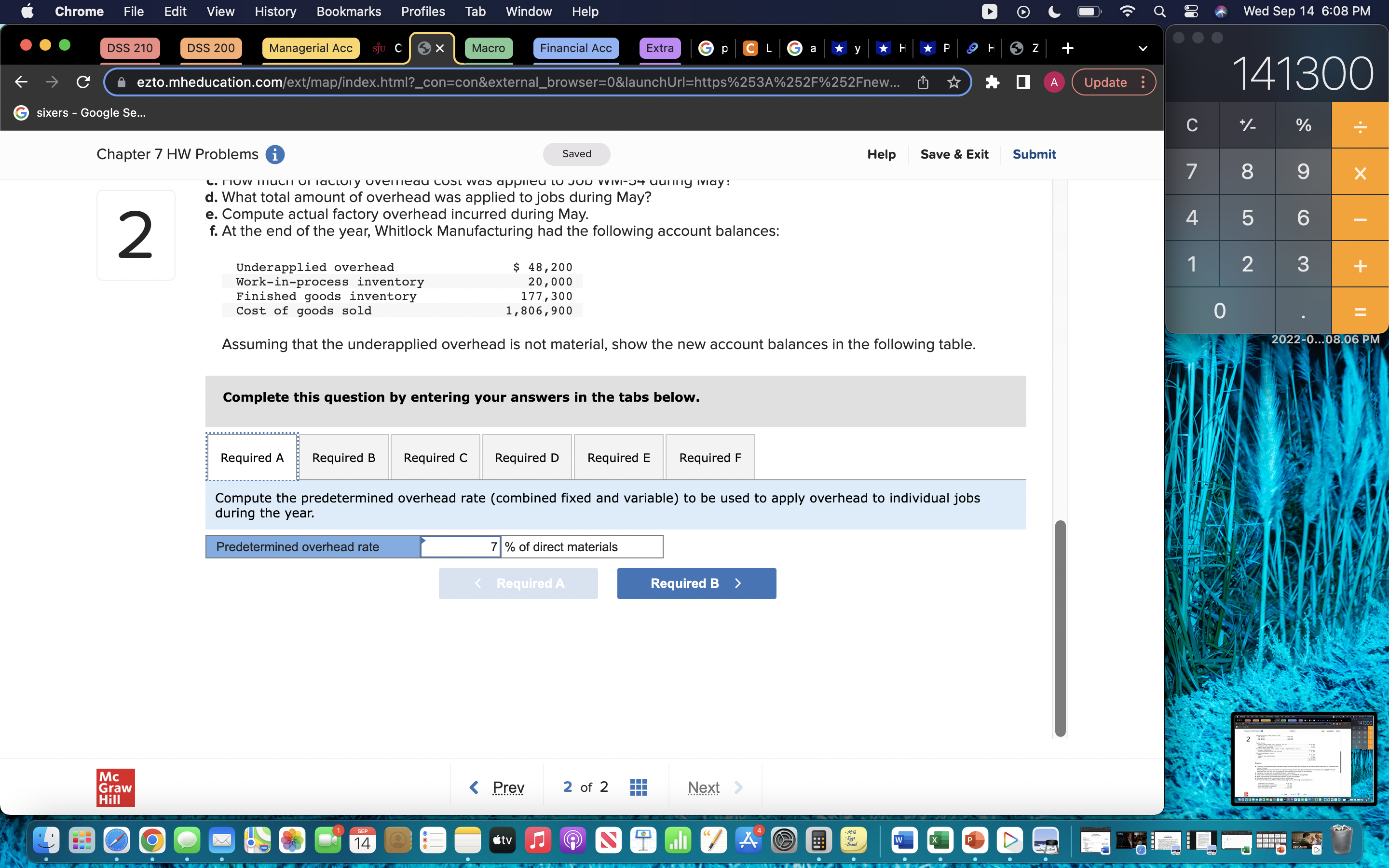
Task: Toggle the Chrome side panel icon
Action: [1023, 82]
